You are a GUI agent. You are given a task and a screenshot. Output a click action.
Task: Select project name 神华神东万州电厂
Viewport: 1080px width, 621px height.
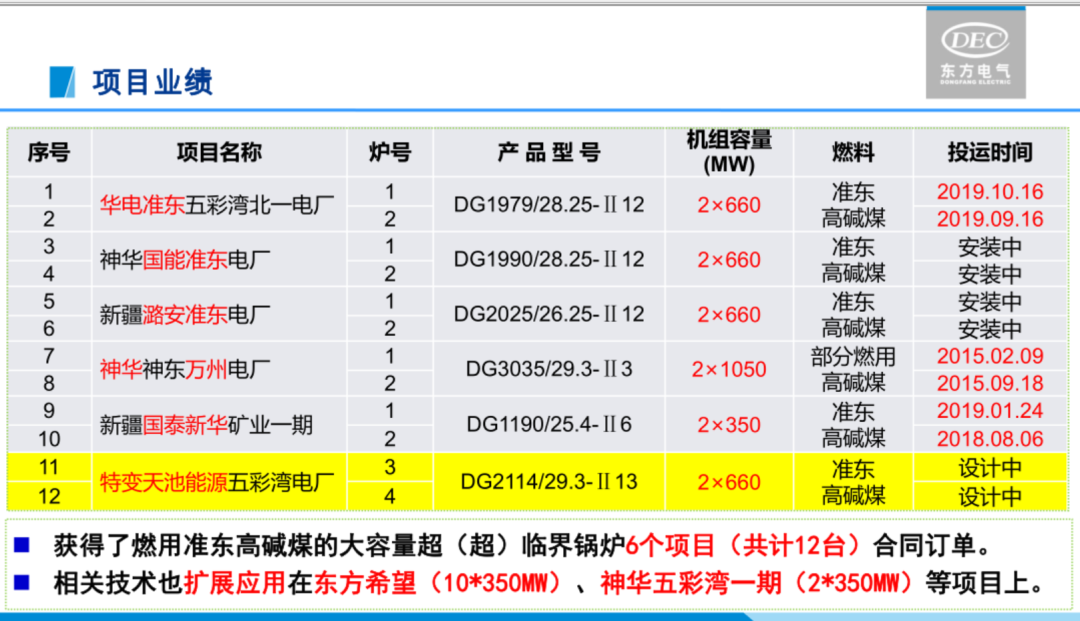tap(185, 370)
